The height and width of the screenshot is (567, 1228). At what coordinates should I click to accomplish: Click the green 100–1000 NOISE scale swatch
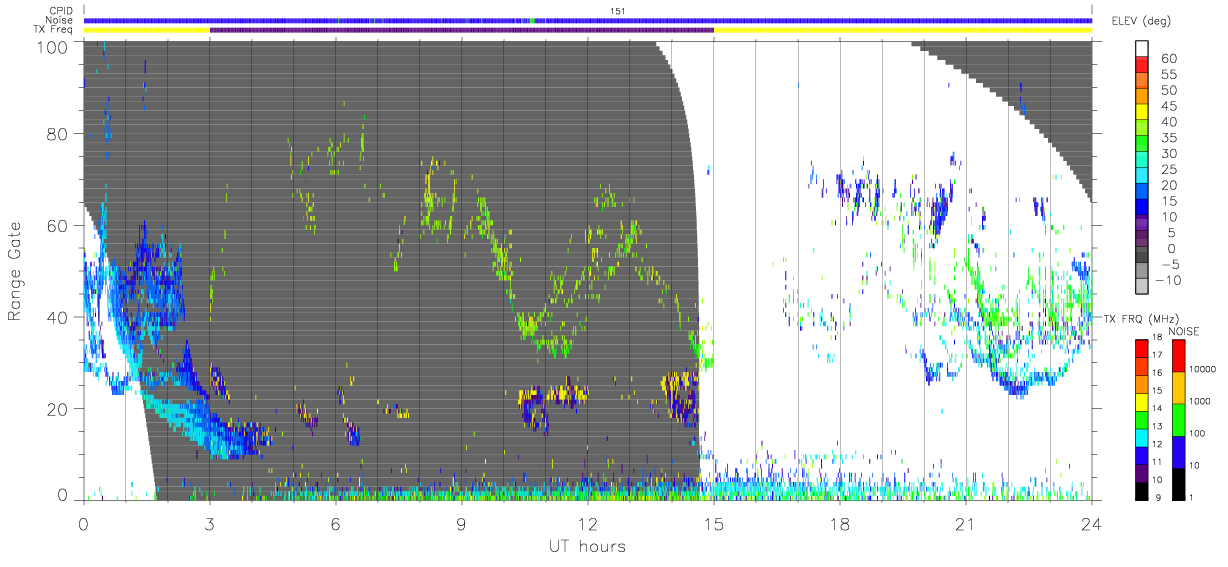1179,419
